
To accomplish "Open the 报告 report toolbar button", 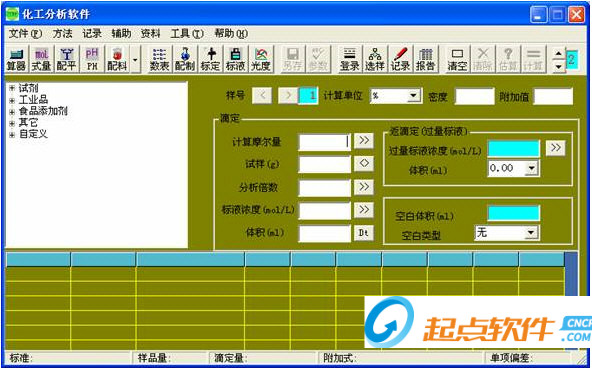I will [x=426, y=59].
